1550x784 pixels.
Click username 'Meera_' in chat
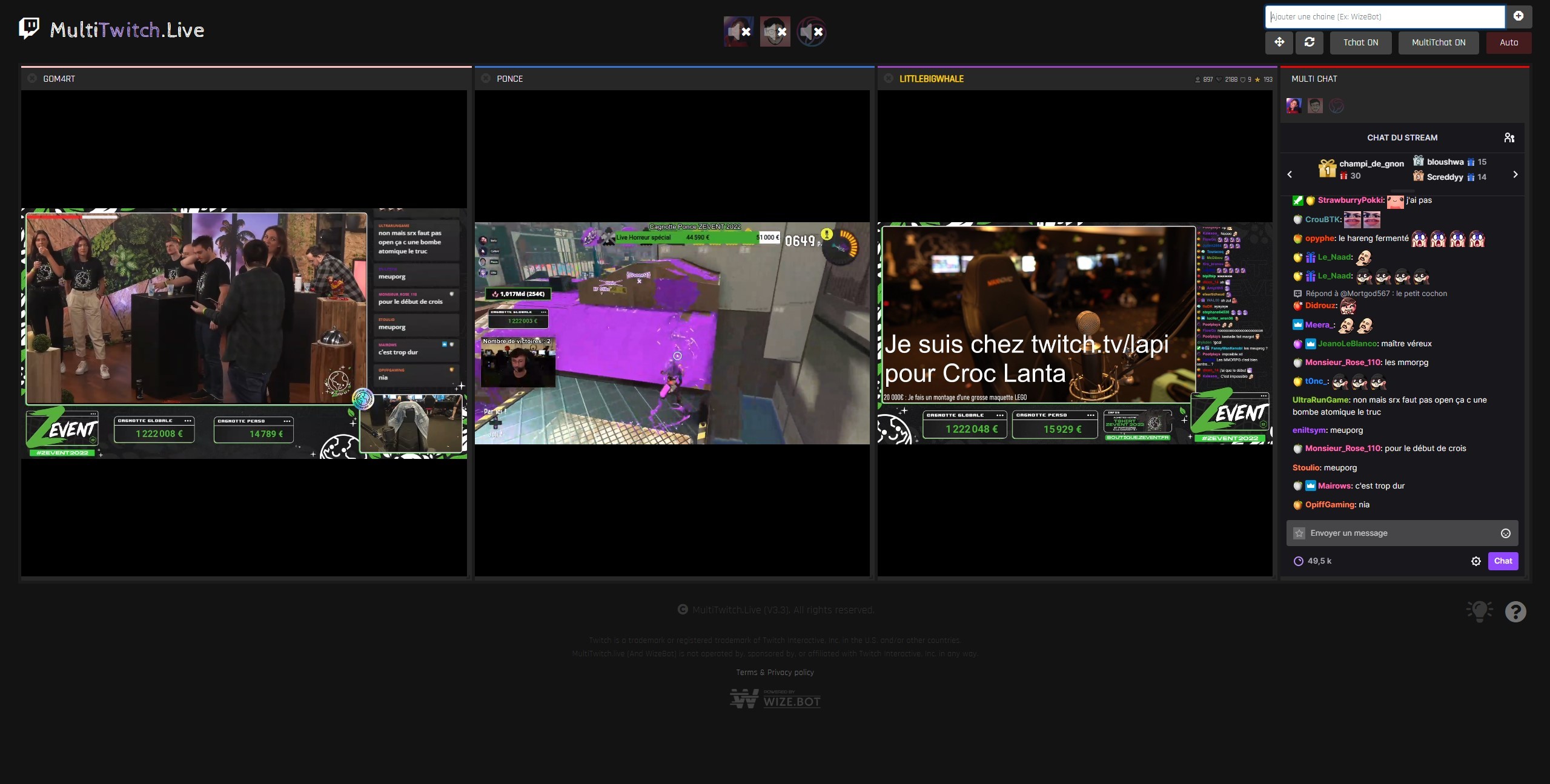[1319, 324]
